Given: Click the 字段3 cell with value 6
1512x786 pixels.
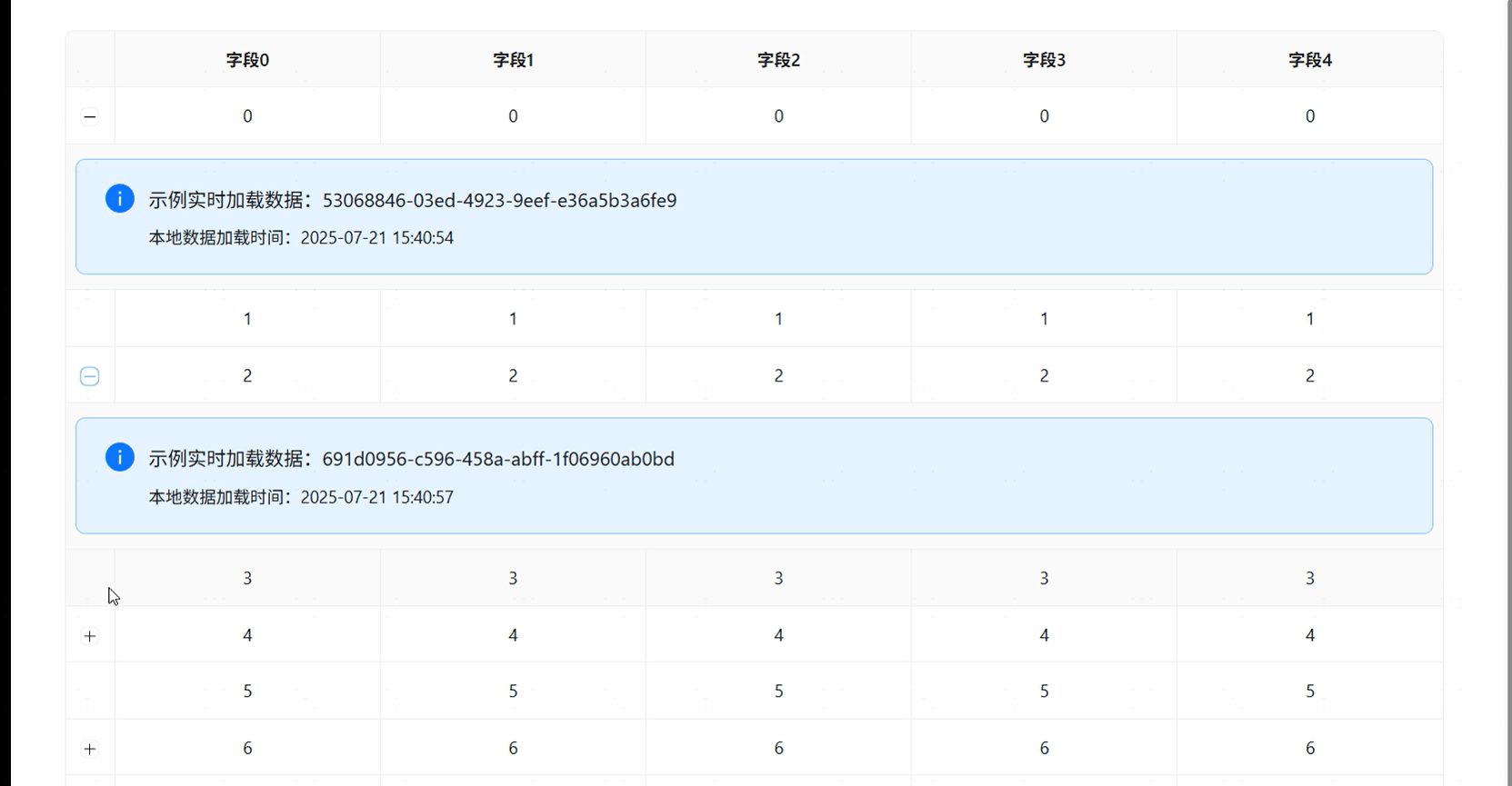Looking at the screenshot, I should click(1044, 748).
